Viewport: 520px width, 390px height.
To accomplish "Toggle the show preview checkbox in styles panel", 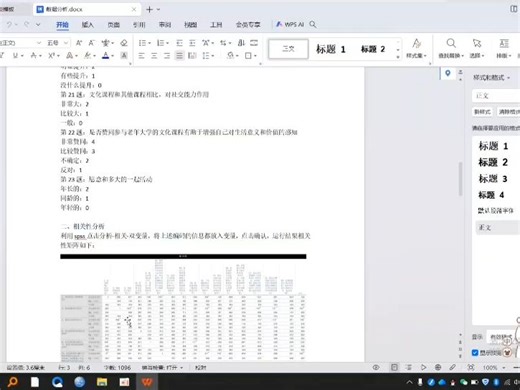I will coord(475,353).
